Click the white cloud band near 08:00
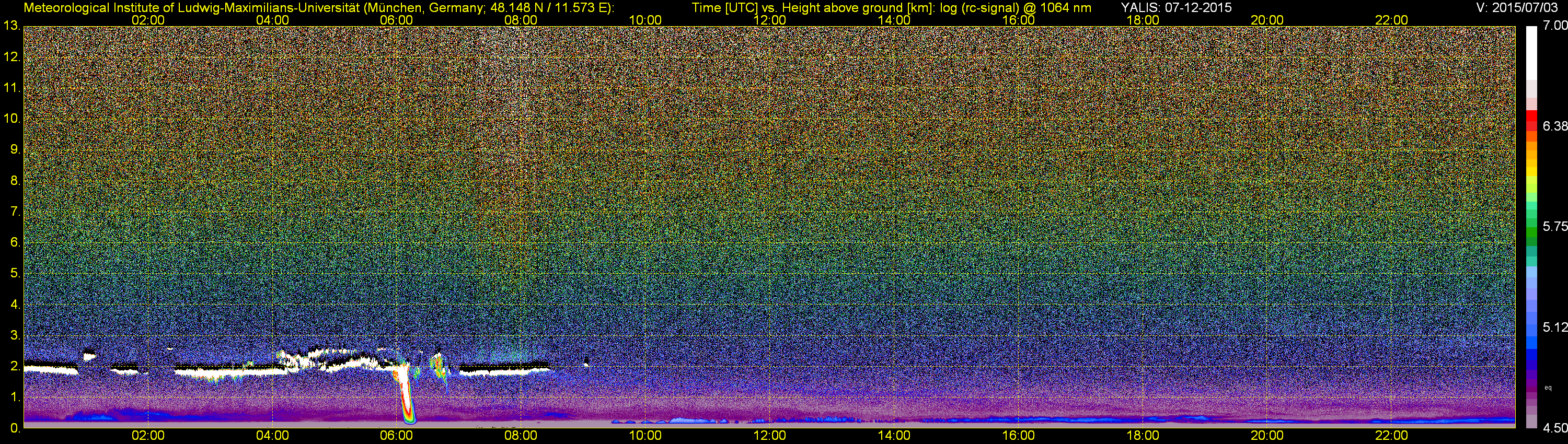1568x444 pixels. pos(503,370)
